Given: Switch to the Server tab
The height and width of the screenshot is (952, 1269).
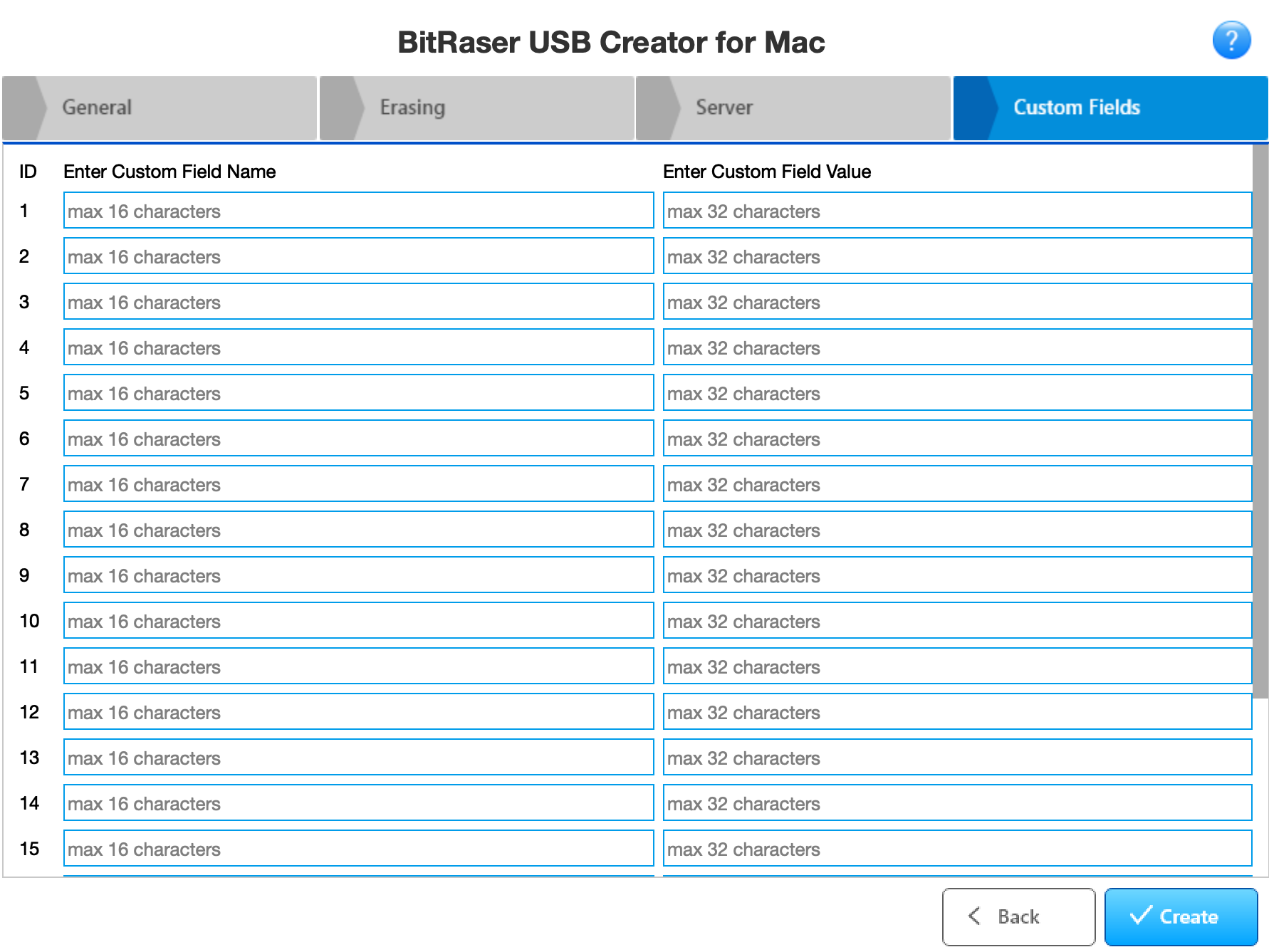Looking at the screenshot, I should pos(793,108).
